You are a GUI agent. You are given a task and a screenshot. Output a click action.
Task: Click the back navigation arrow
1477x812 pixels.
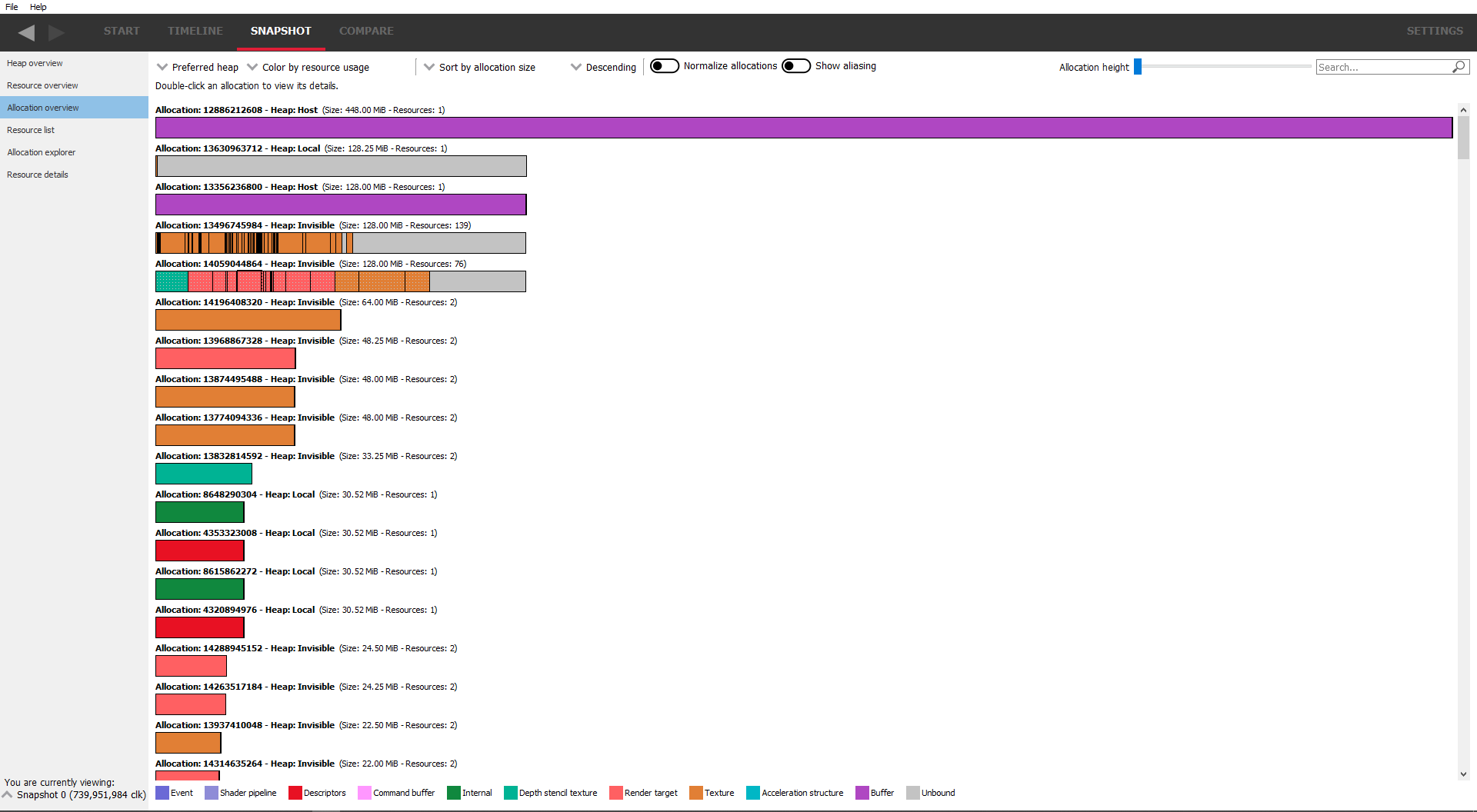click(26, 32)
